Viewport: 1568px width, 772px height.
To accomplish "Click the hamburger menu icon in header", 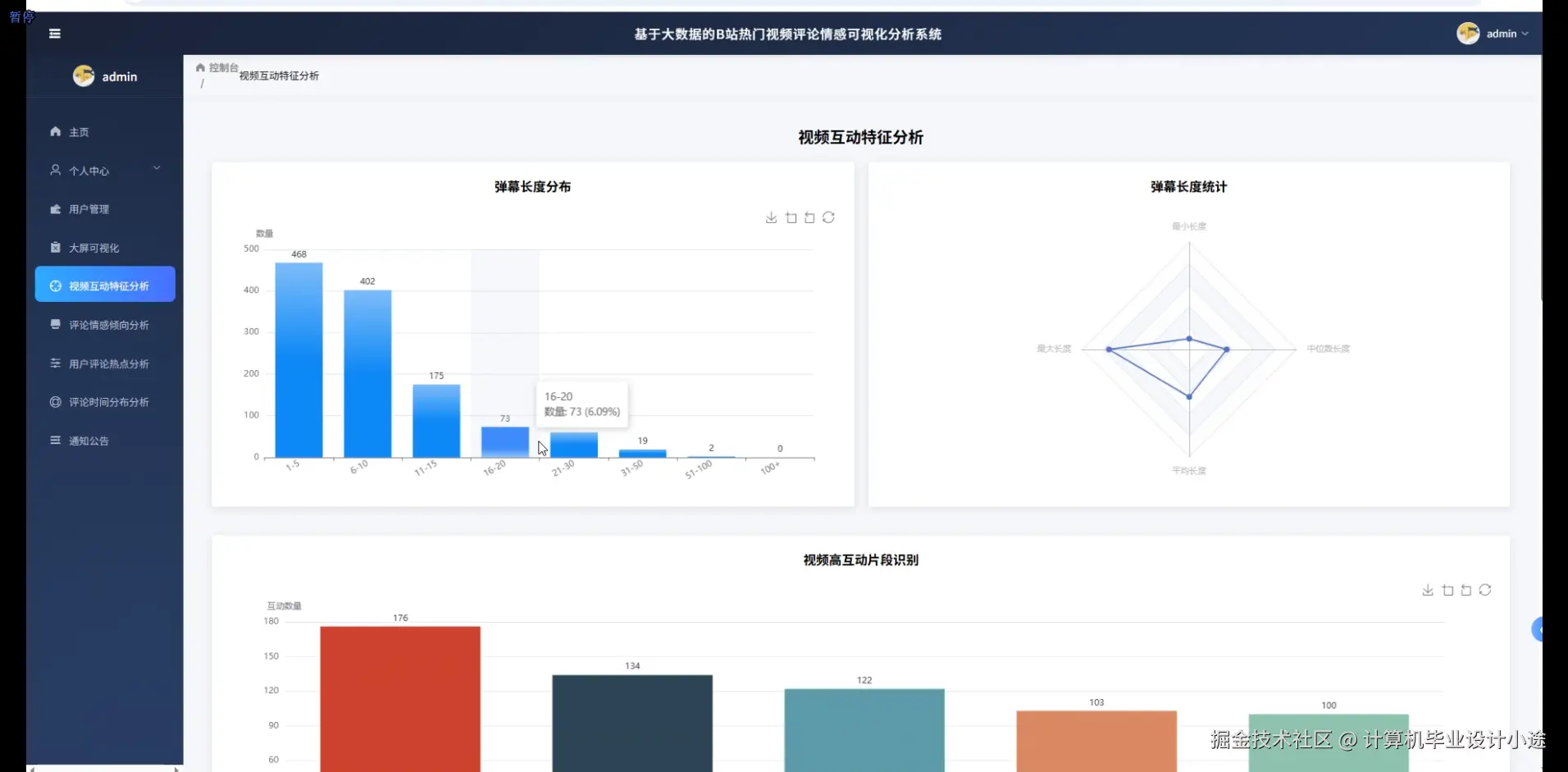I will click(x=55, y=34).
